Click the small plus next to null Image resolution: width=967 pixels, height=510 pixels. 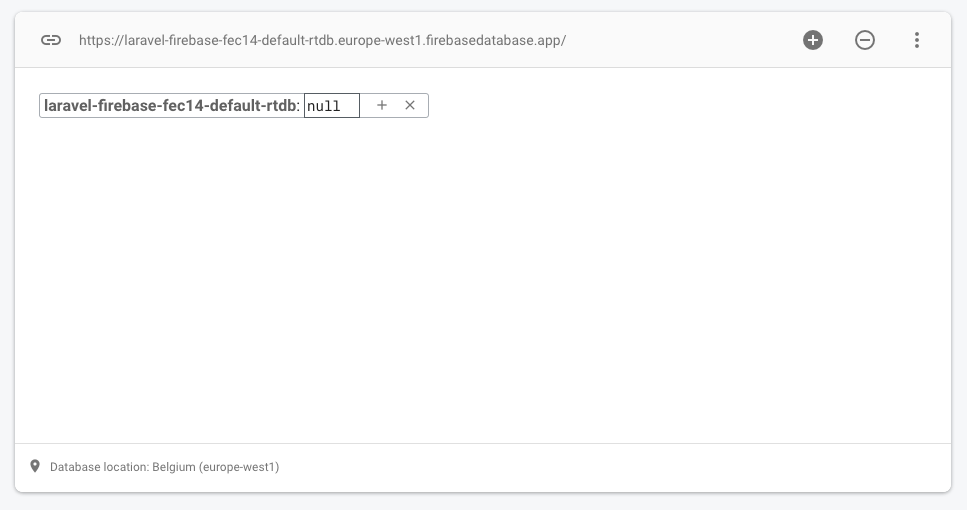382,105
